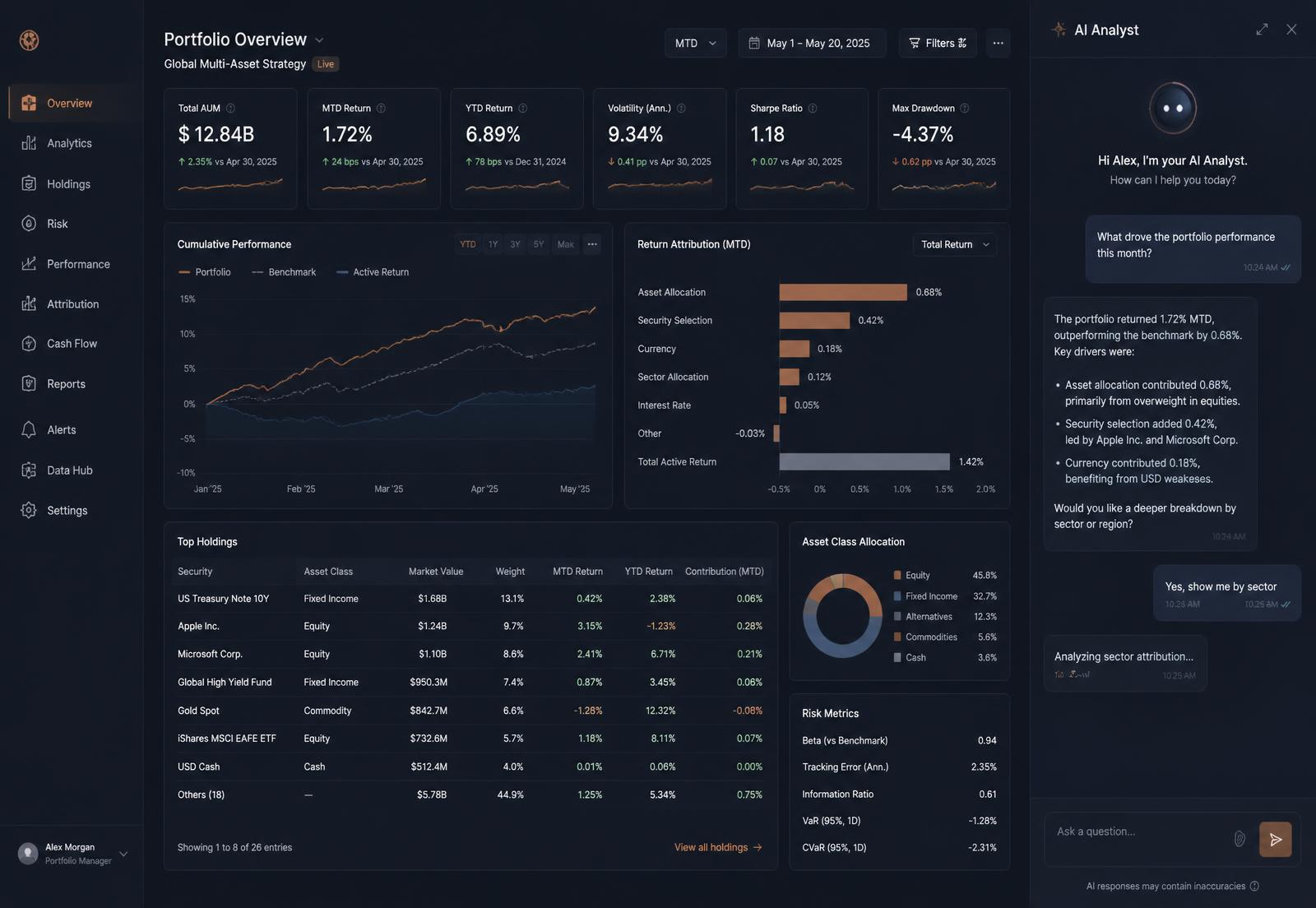Toggle the Benchmark series in chart legend
Image resolution: width=1316 pixels, height=908 pixels.
coord(284,272)
